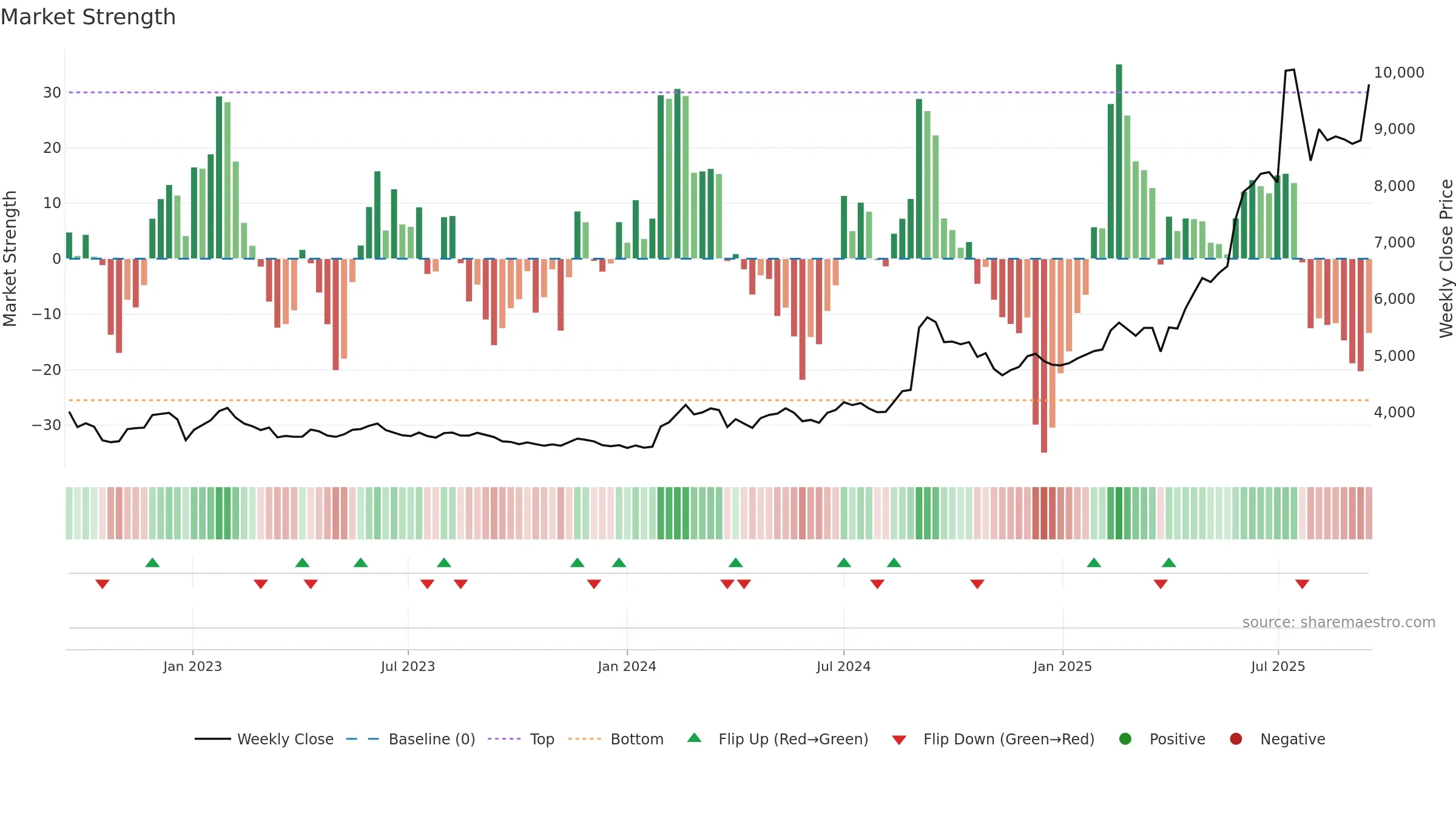Toggle the Baseline (0) legend entry
Screen dimensions: 1456x819
[411, 739]
